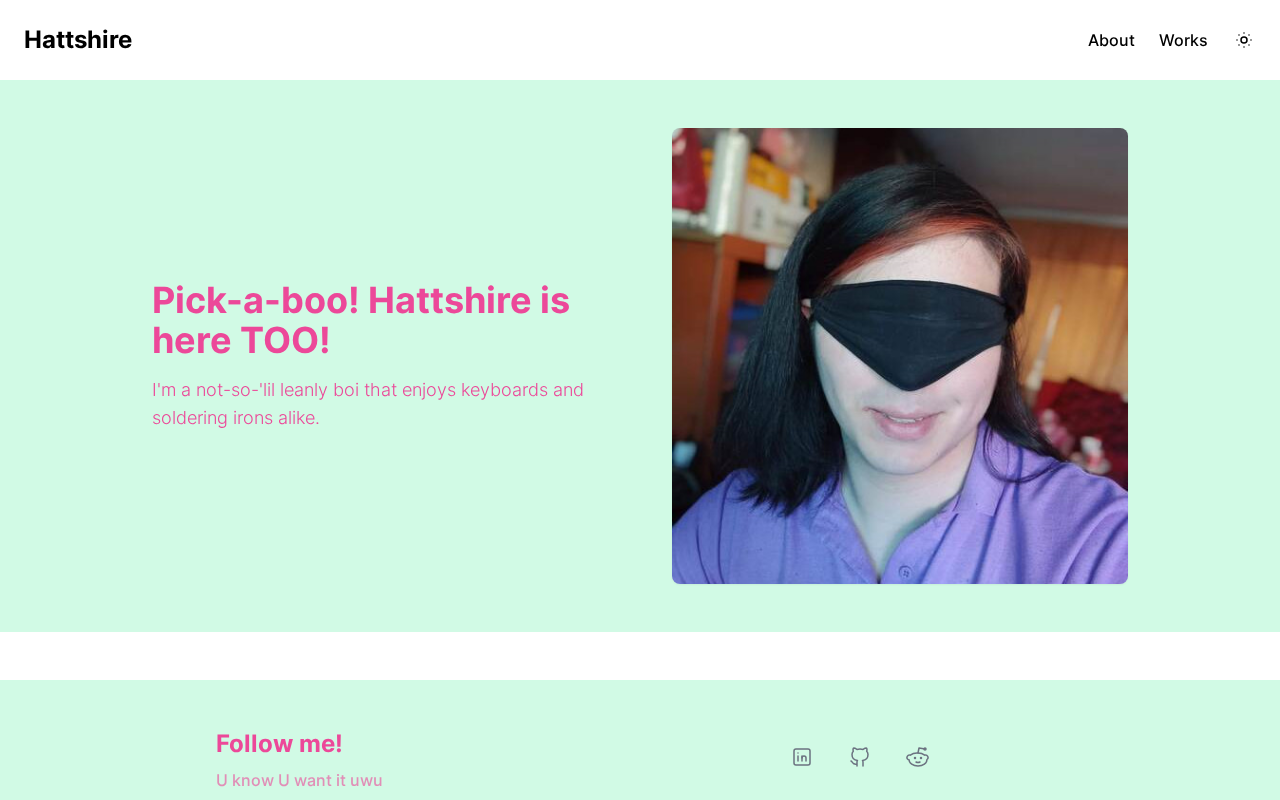Click the Hattshire site logo
The width and height of the screenshot is (1280, 800).
(x=78, y=40)
